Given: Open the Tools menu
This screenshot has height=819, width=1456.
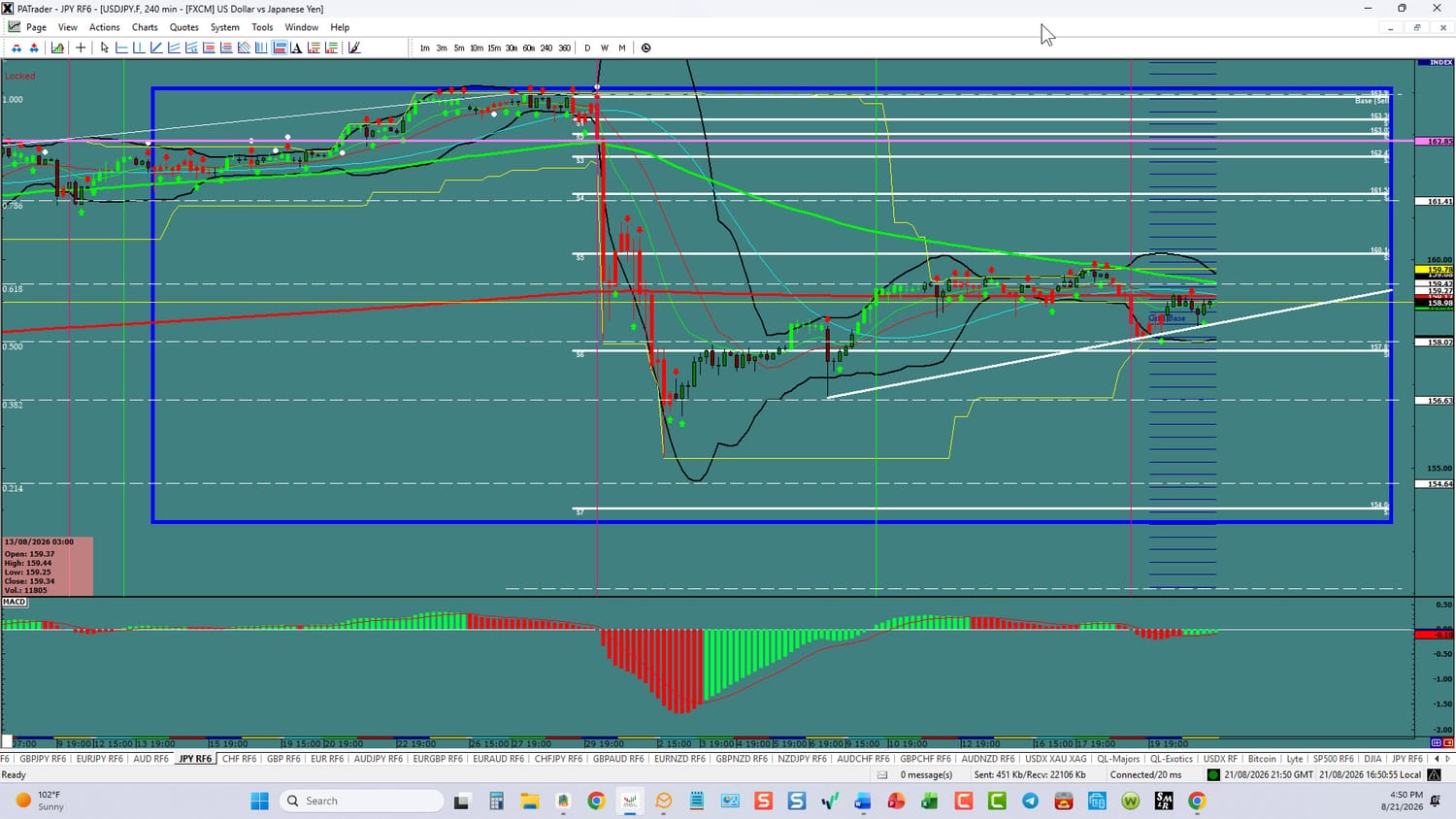Looking at the screenshot, I should pyautogui.click(x=262, y=27).
